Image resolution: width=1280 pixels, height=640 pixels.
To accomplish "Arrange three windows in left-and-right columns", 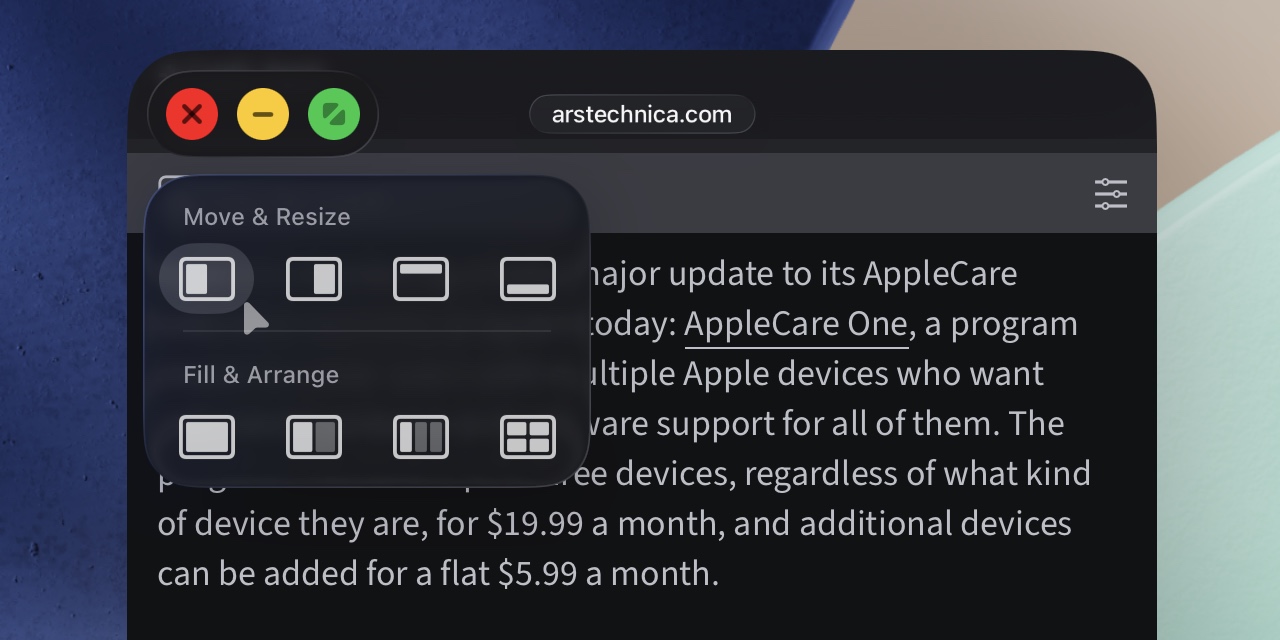I will coord(421,437).
